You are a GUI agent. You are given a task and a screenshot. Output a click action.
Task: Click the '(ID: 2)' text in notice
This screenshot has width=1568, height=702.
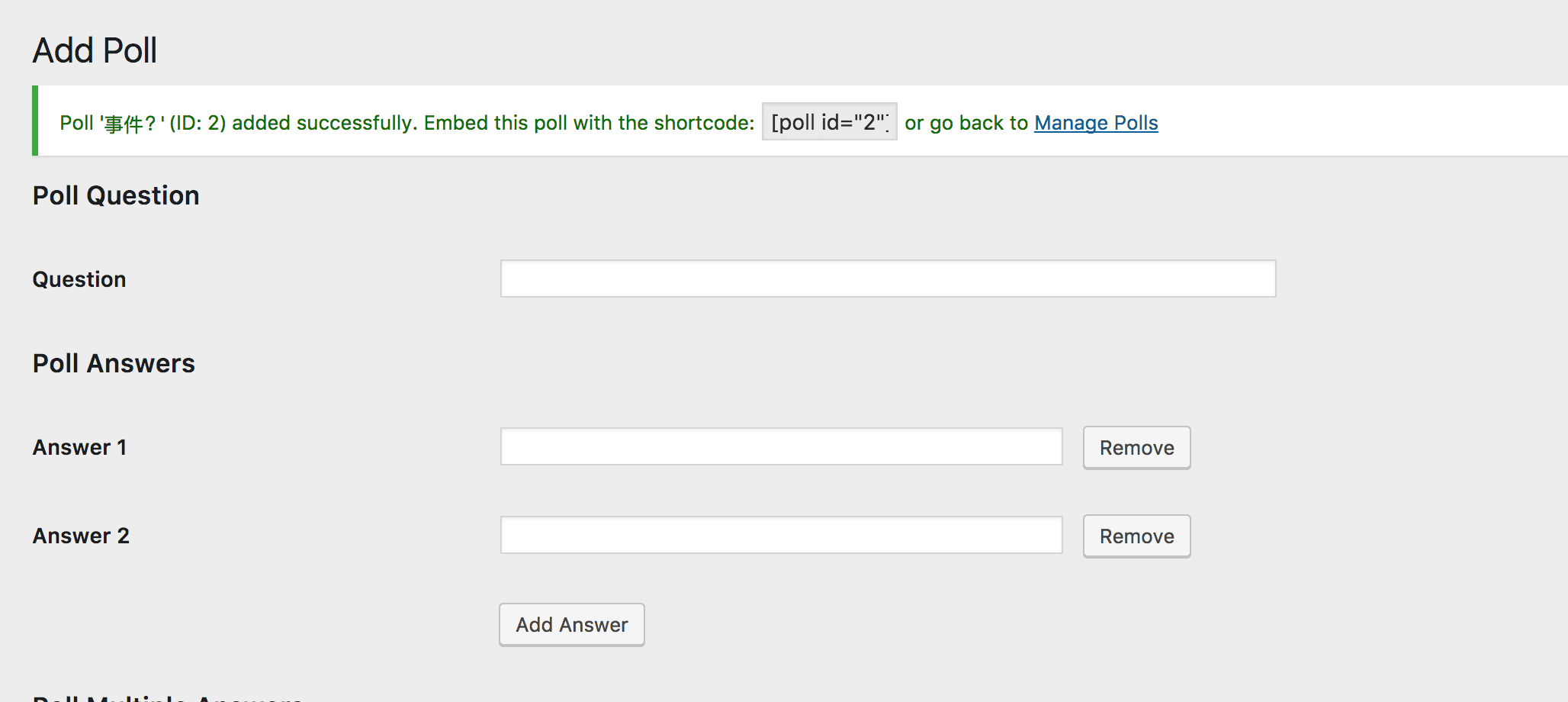tap(198, 123)
